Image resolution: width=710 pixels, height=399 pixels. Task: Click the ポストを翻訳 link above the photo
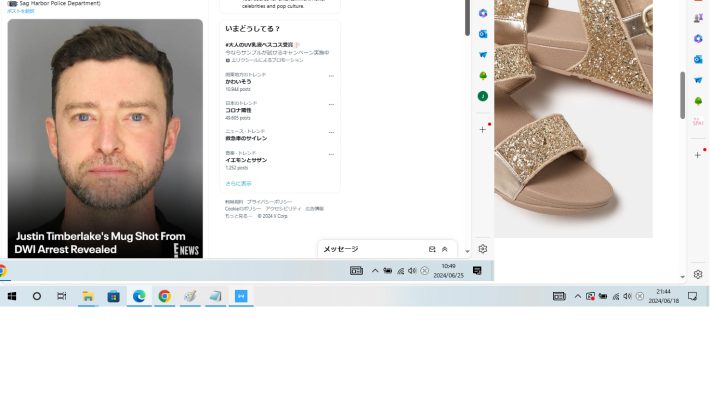pyautogui.click(x=20, y=11)
